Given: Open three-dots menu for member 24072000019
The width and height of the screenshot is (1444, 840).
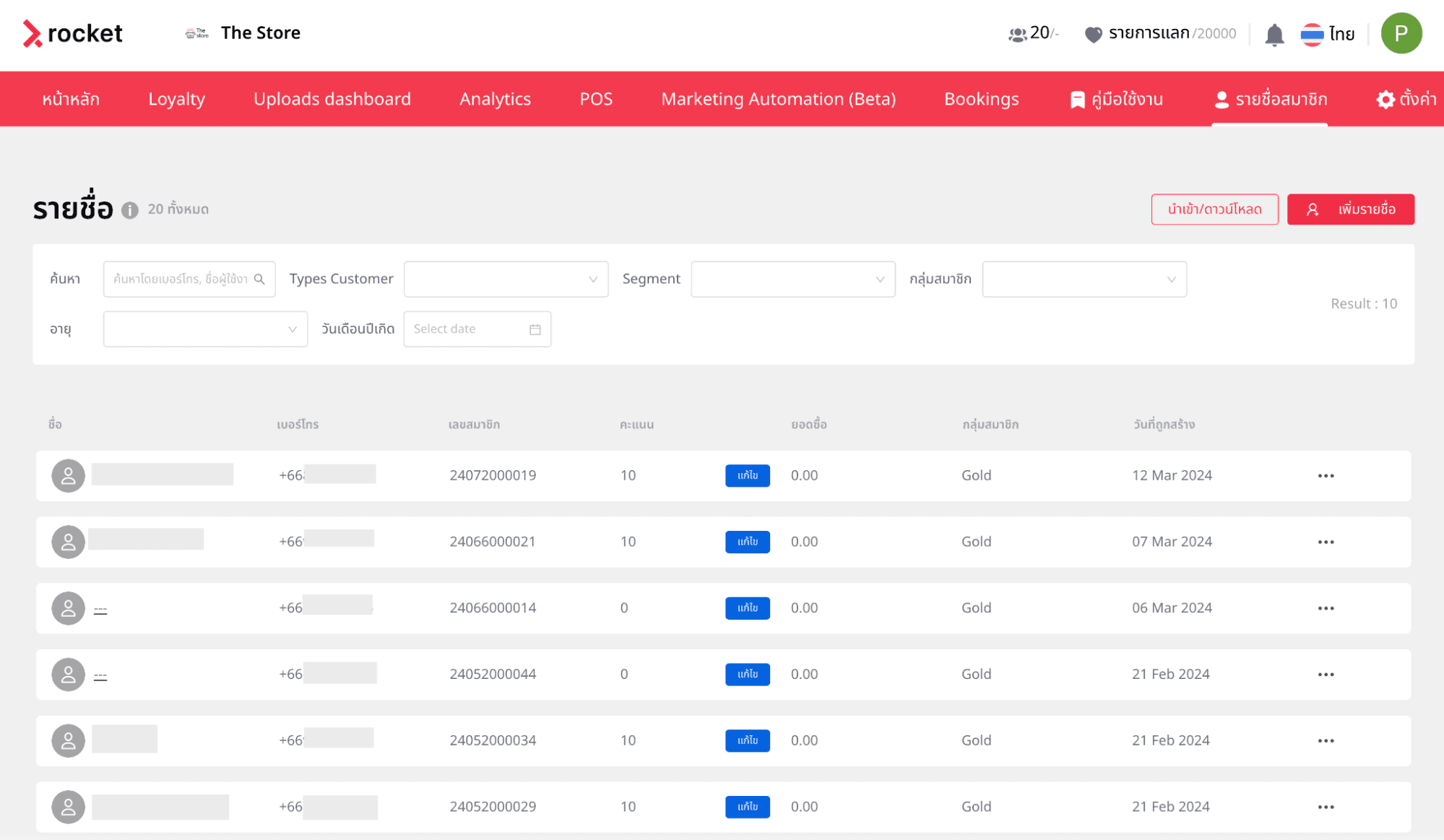Looking at the screenshot, I should click(x=1326, y=476).
